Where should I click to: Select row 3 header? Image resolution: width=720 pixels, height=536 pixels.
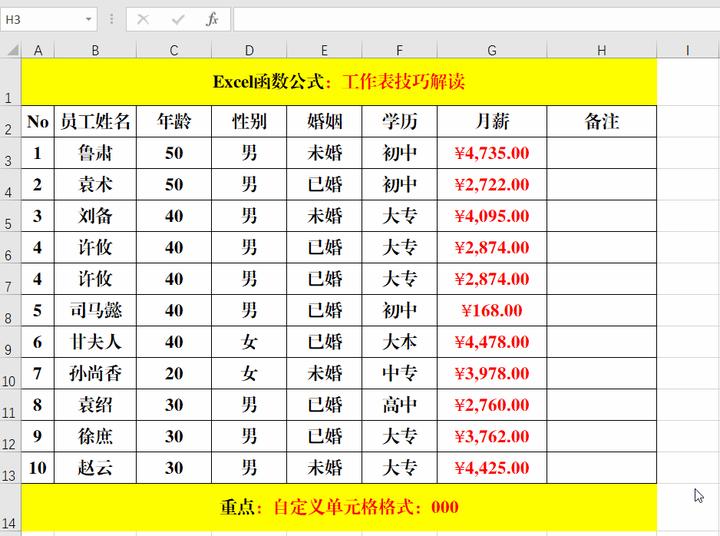10,153
